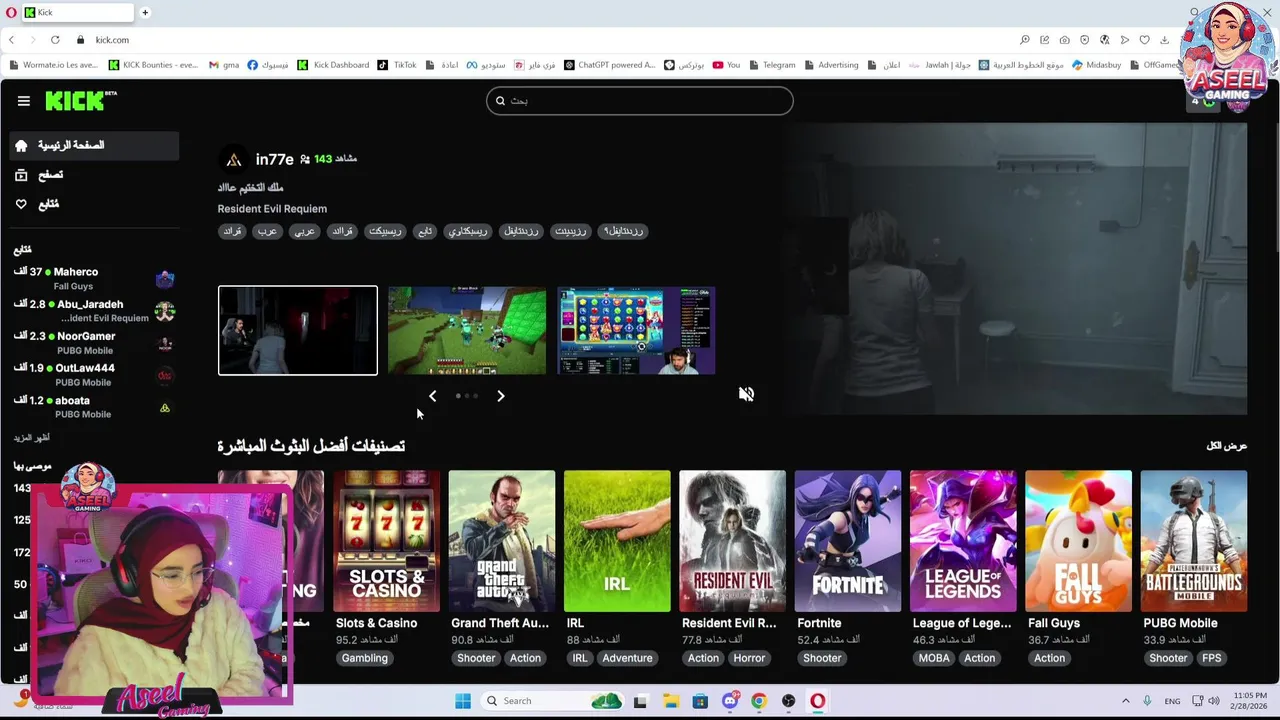Select the featured Minecraft stream thumbnail

(x=467, y=331)
